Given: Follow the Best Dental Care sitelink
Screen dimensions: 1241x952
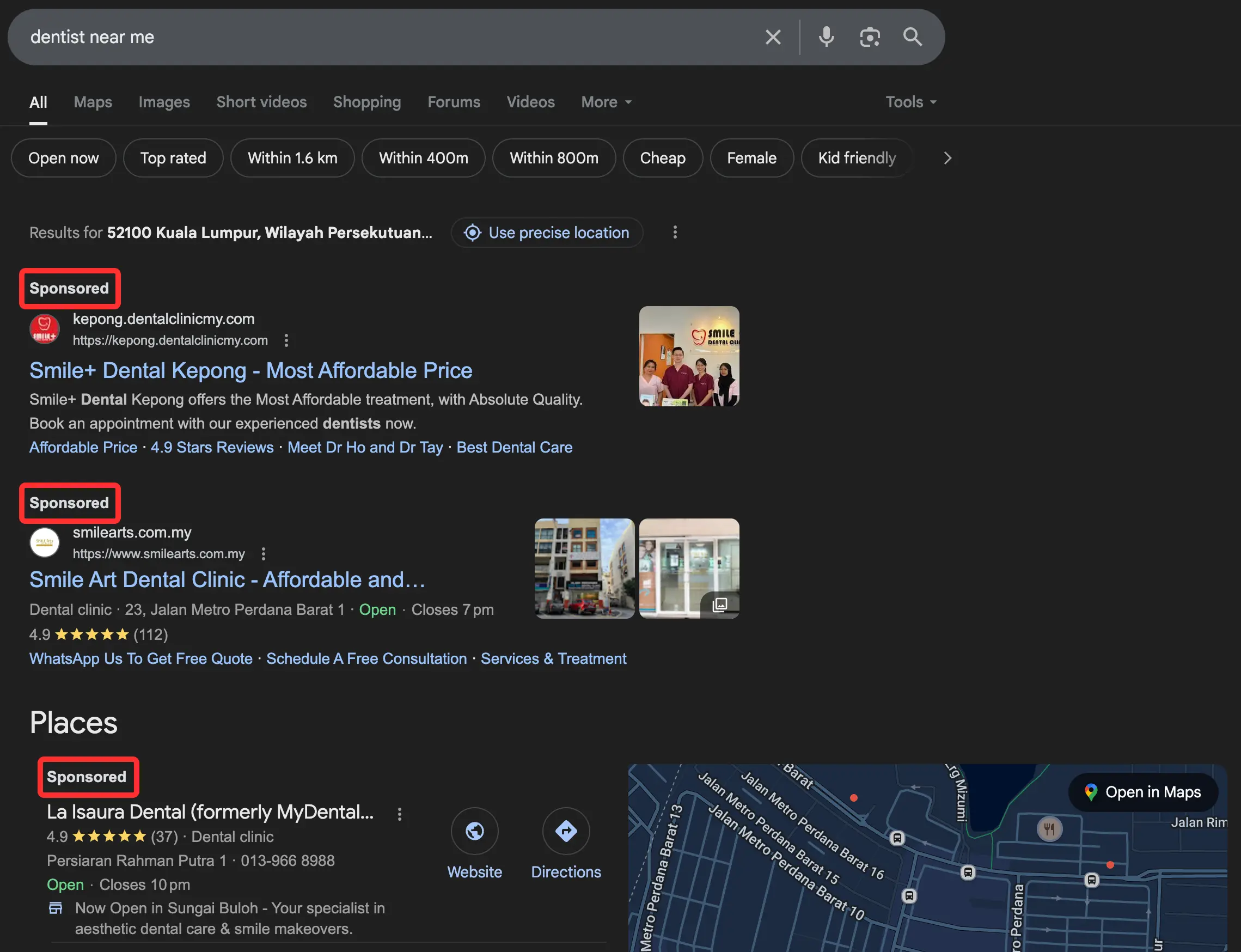Looking at the screenshot, I should 515,448.
